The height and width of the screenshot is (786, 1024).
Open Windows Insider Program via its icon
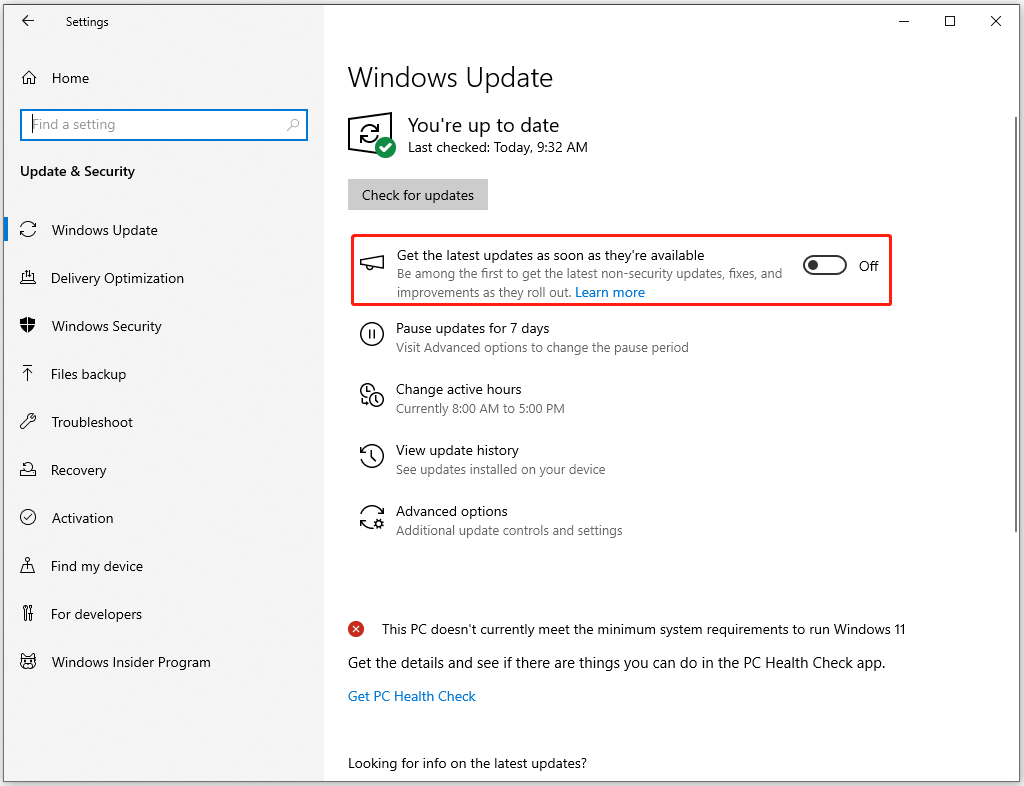tap(28, 662)
